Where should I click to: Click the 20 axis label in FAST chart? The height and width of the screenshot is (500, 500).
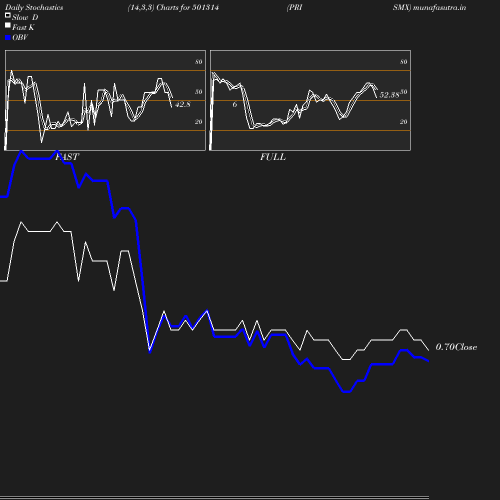[x=199, y=122]
